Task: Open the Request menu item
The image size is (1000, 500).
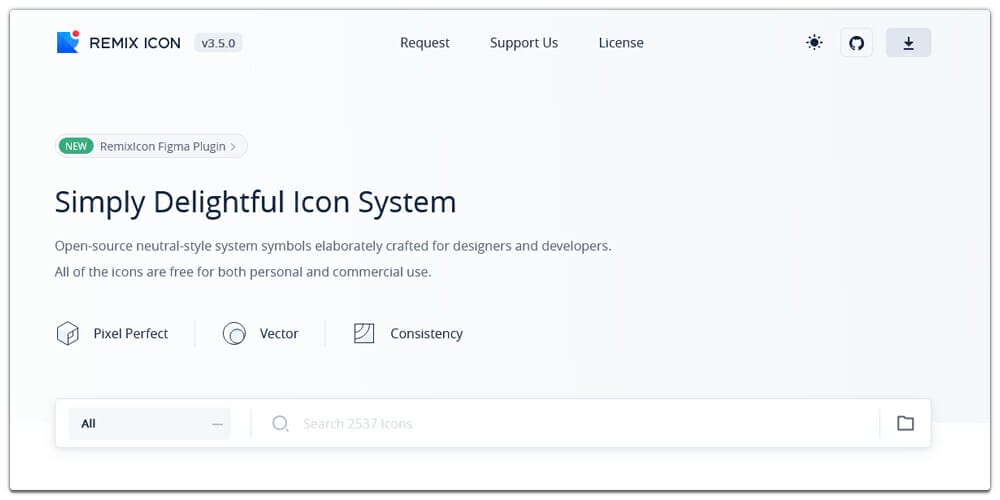Action: 425,43
